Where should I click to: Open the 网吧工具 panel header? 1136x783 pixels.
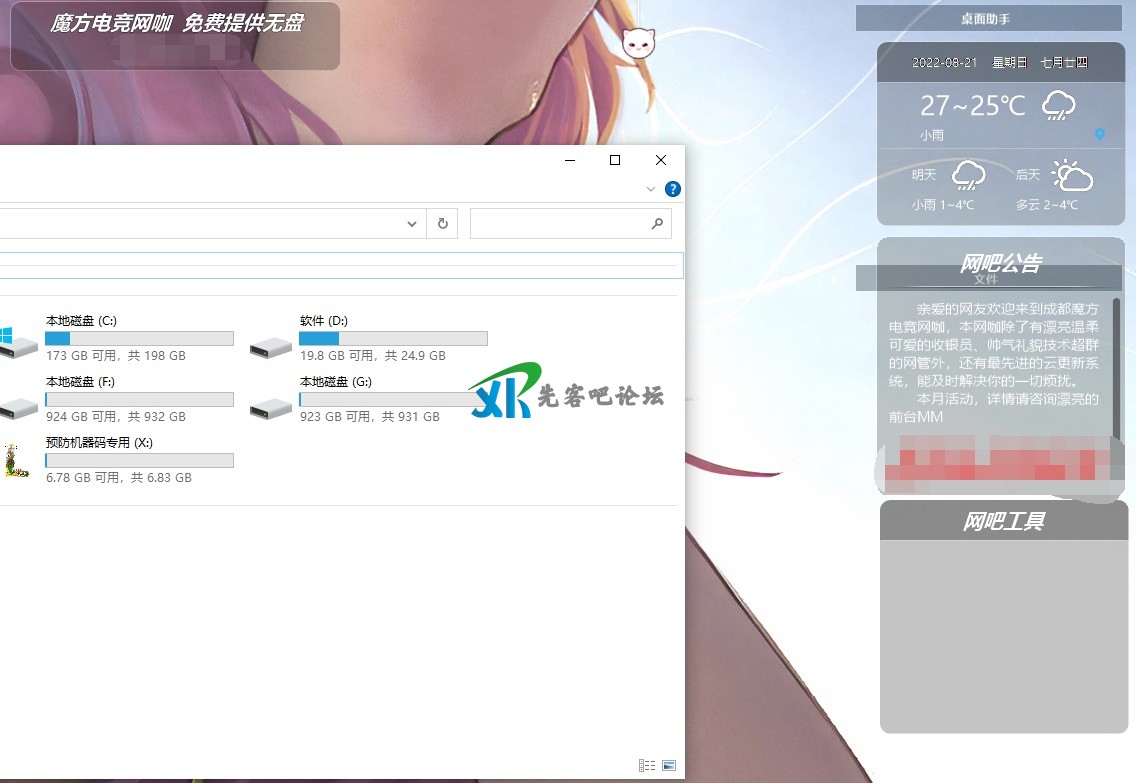point(1003,521)
